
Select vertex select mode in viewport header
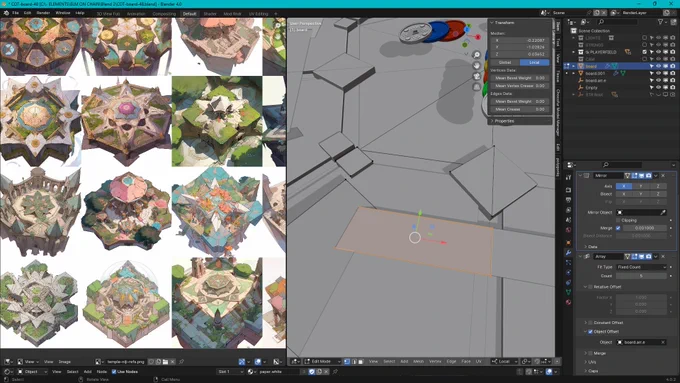tap(347, 361)
